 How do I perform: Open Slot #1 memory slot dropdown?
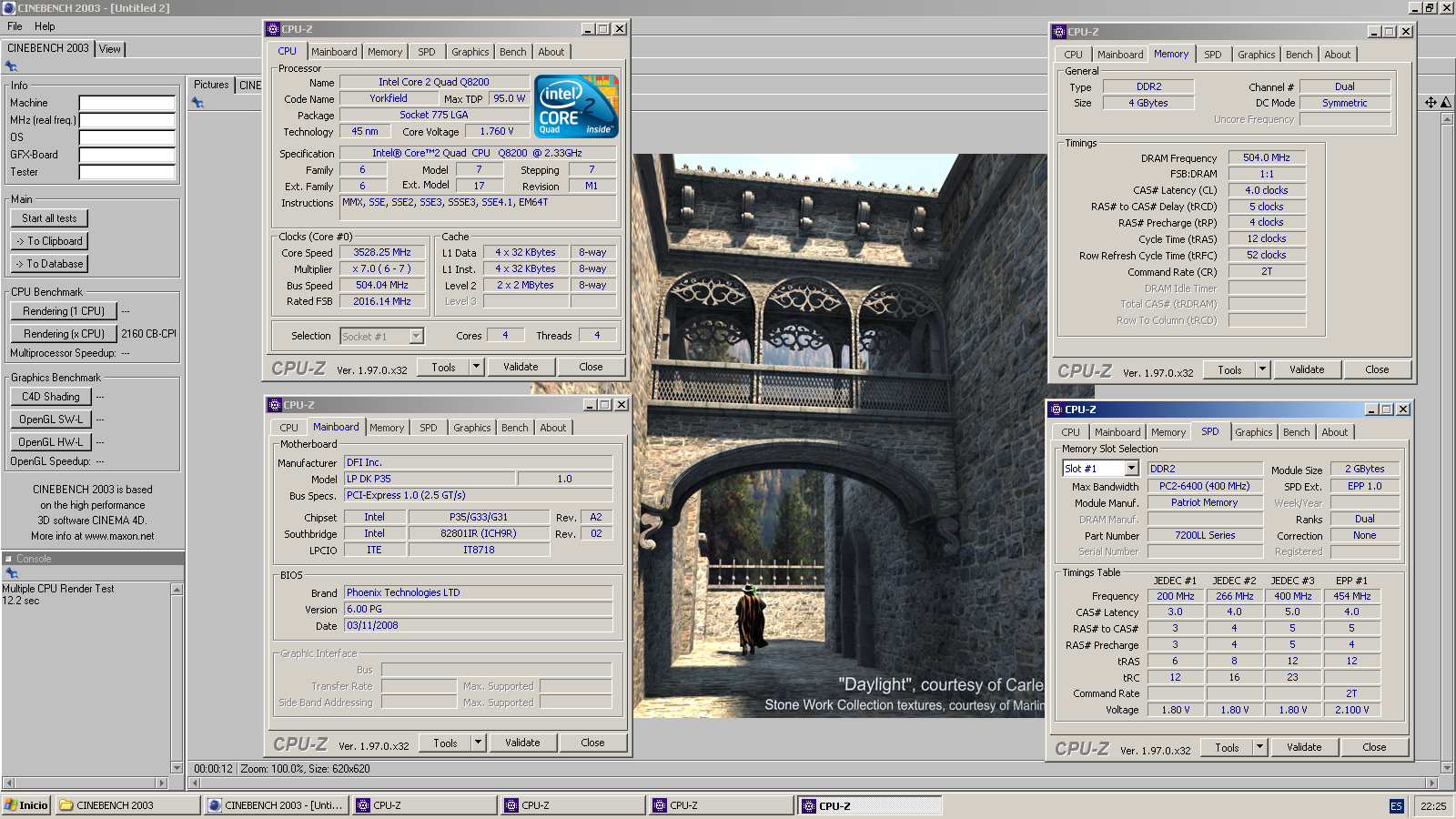point(1132,469)
